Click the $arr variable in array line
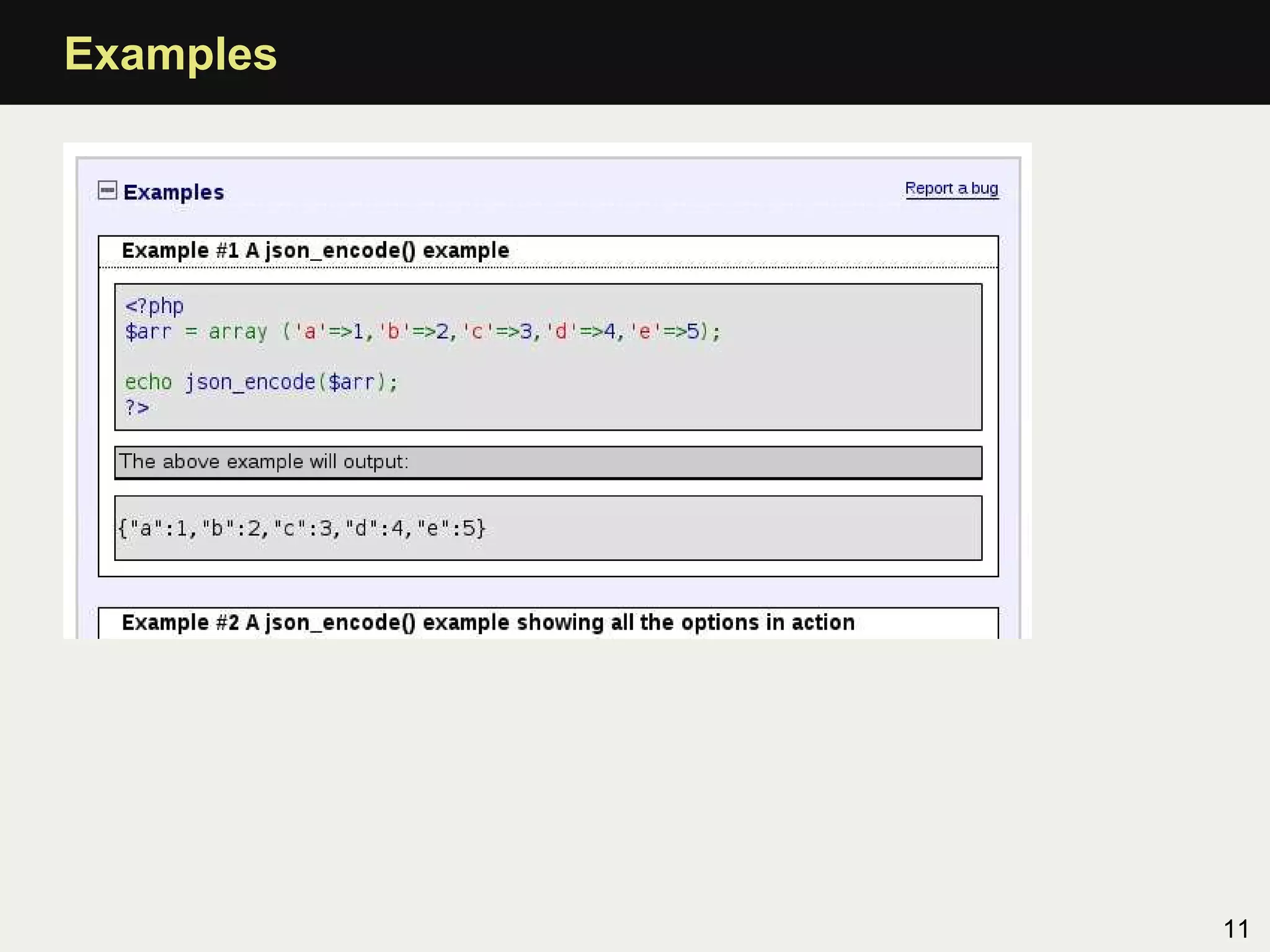 148,332
